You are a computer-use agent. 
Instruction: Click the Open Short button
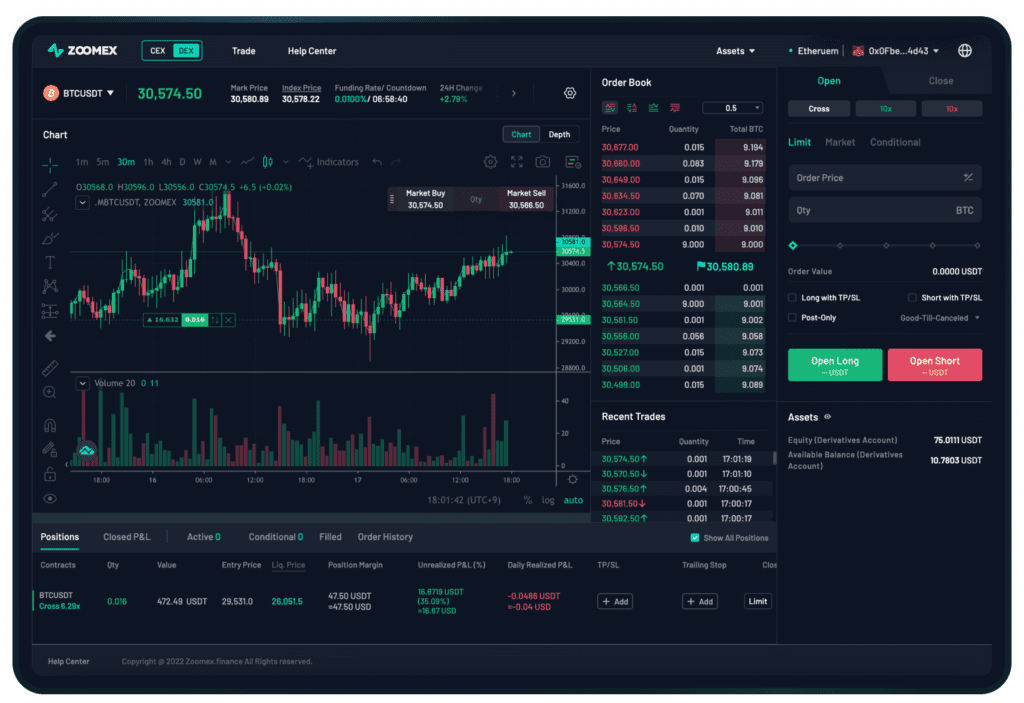click(935, 365)
